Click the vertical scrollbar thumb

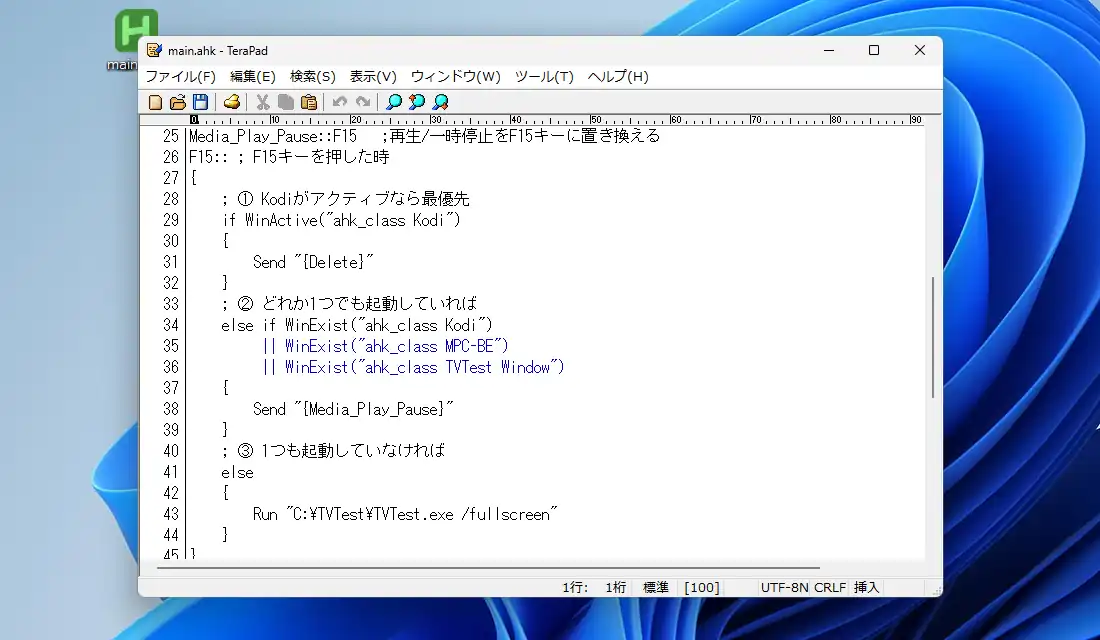tap(933, 336)
